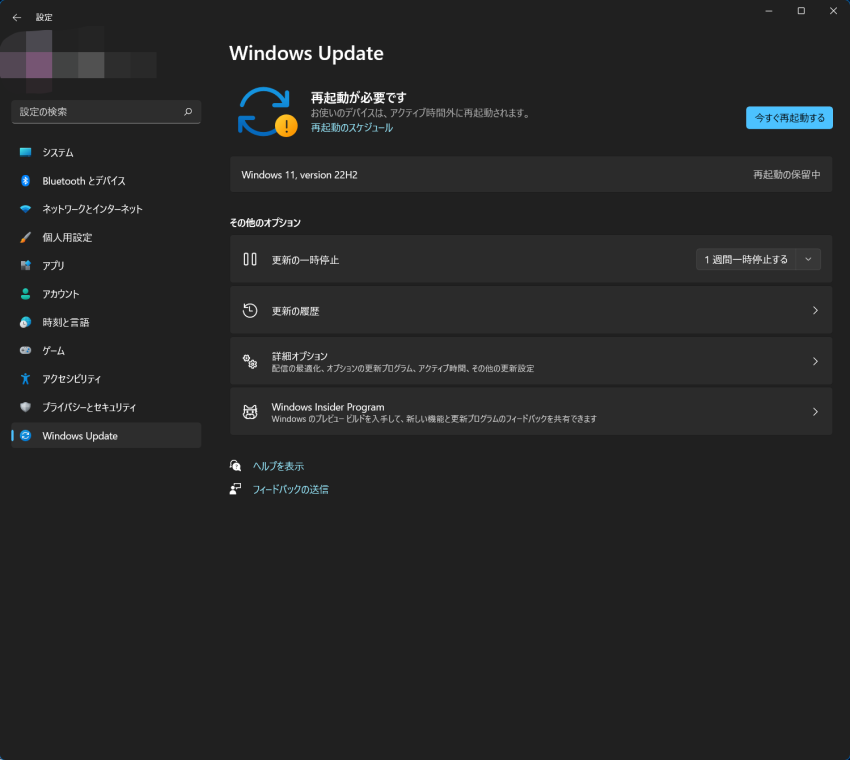The image size is (850, 760).
Task: Open the 再起動のスケジュール link
Action: [x=352, y=127]
